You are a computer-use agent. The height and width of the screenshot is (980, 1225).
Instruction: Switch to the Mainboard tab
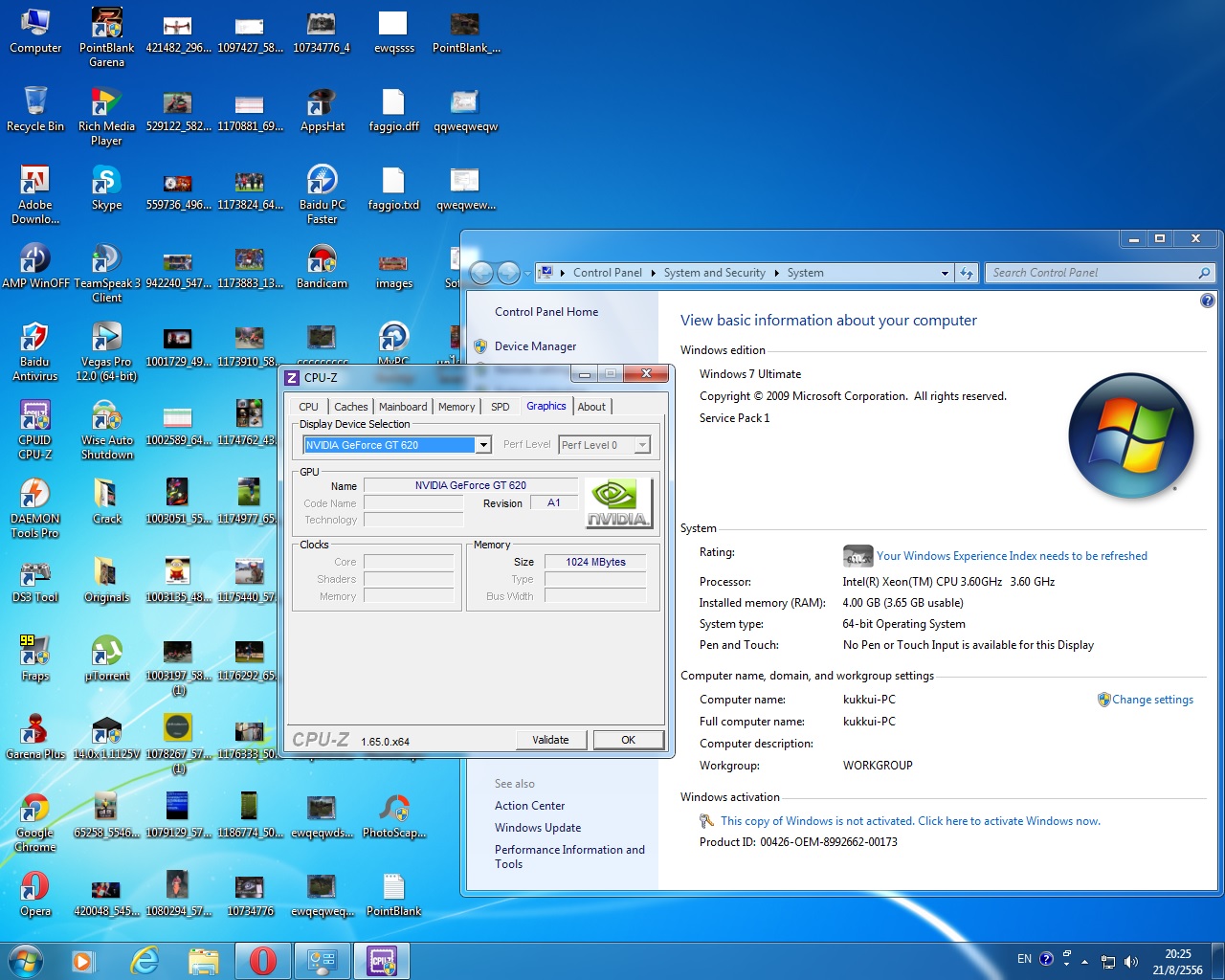pyautogui.click(x=403, y=407)
